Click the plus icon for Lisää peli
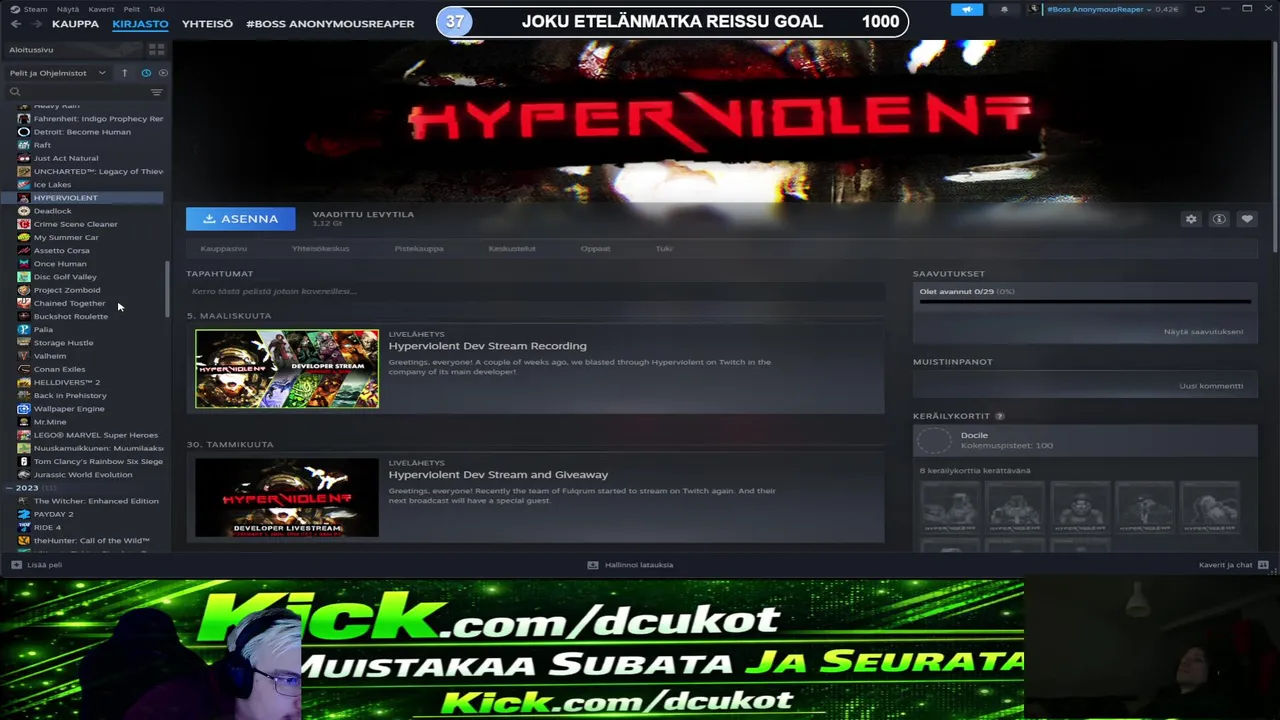 pyautogui.click(x=16, y=565)
